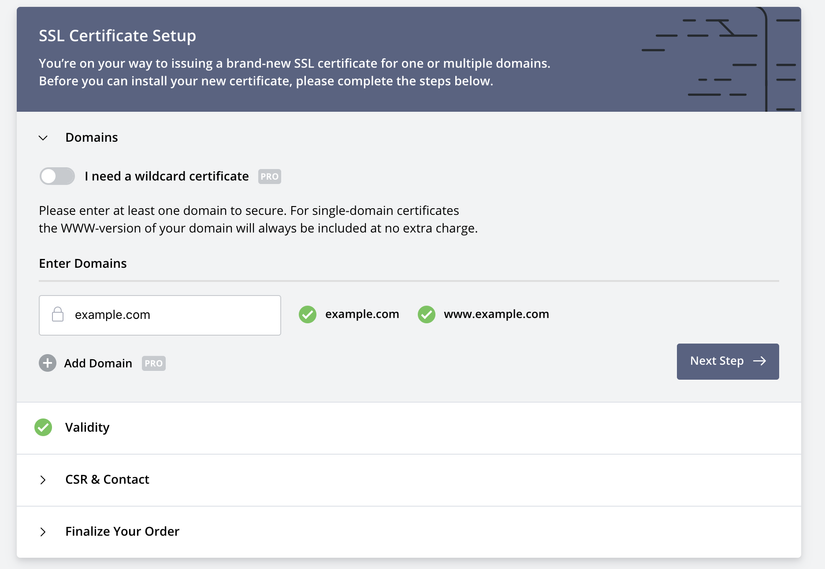Click the PRO badge beside Add Domain
This screenshot has height=569, width=825.
tap(153, 363)
